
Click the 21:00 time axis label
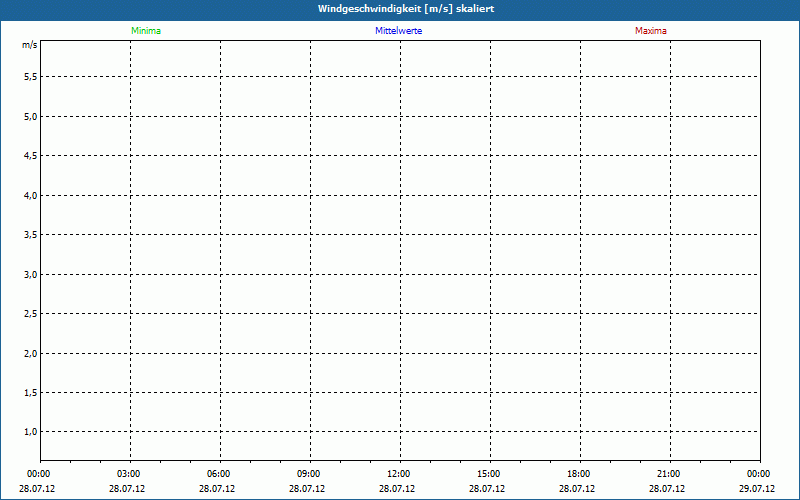[668, 474]
